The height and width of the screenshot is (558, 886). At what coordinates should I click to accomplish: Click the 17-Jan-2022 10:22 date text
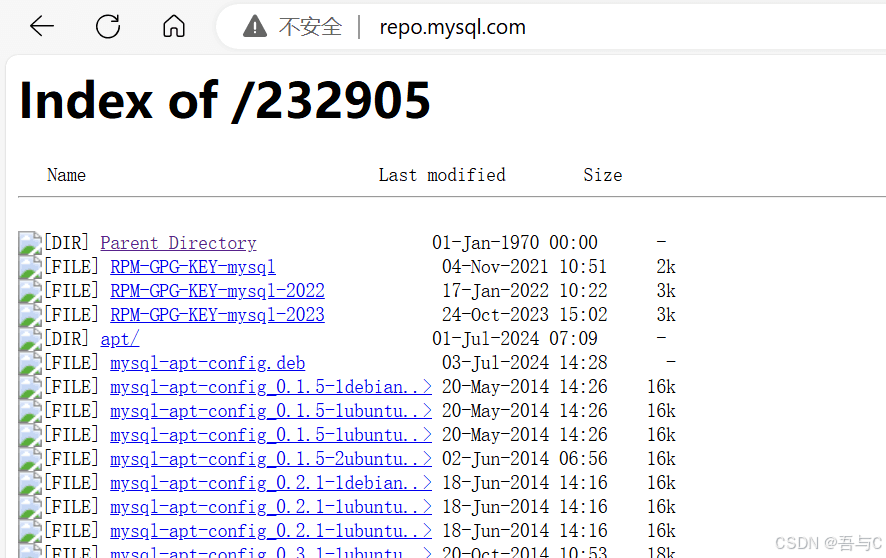[x=524, y=291]
